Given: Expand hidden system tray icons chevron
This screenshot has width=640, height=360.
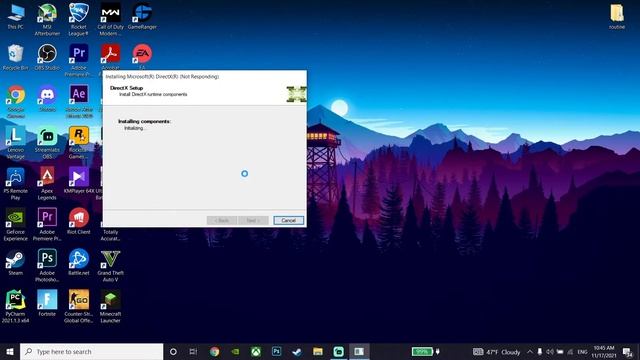Looking at the screenshot, I should pyautogui.click(x=530, y=351).
